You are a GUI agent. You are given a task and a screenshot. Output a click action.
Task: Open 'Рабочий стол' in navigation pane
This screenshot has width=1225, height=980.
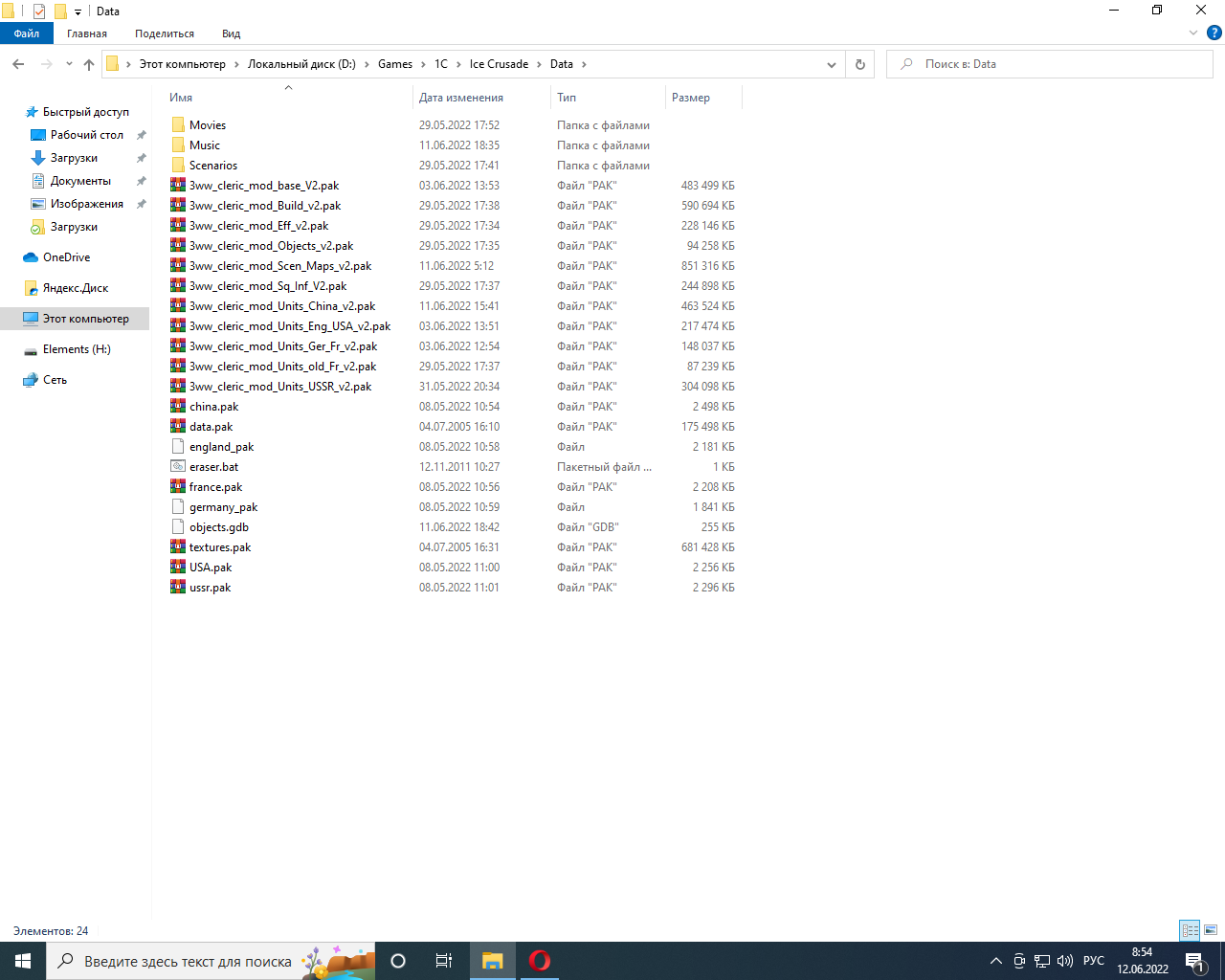point(87,135)
